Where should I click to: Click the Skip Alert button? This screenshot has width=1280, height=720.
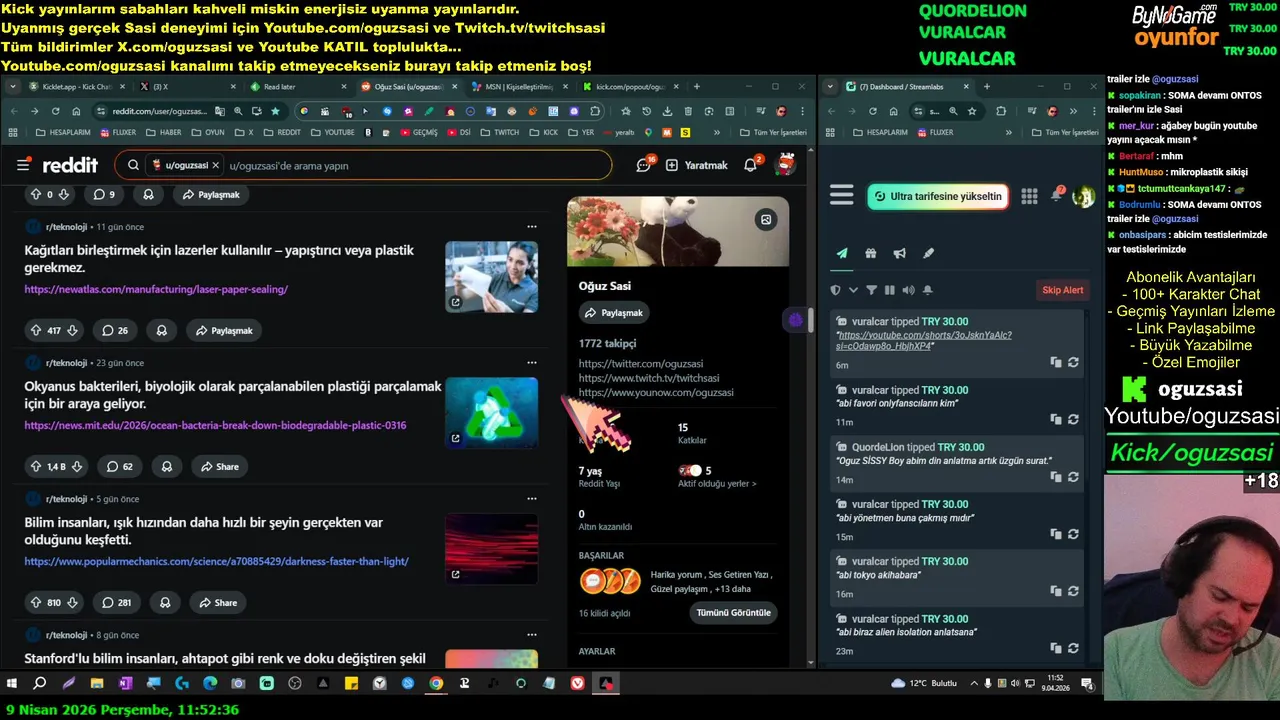[x=1062, y=290]
